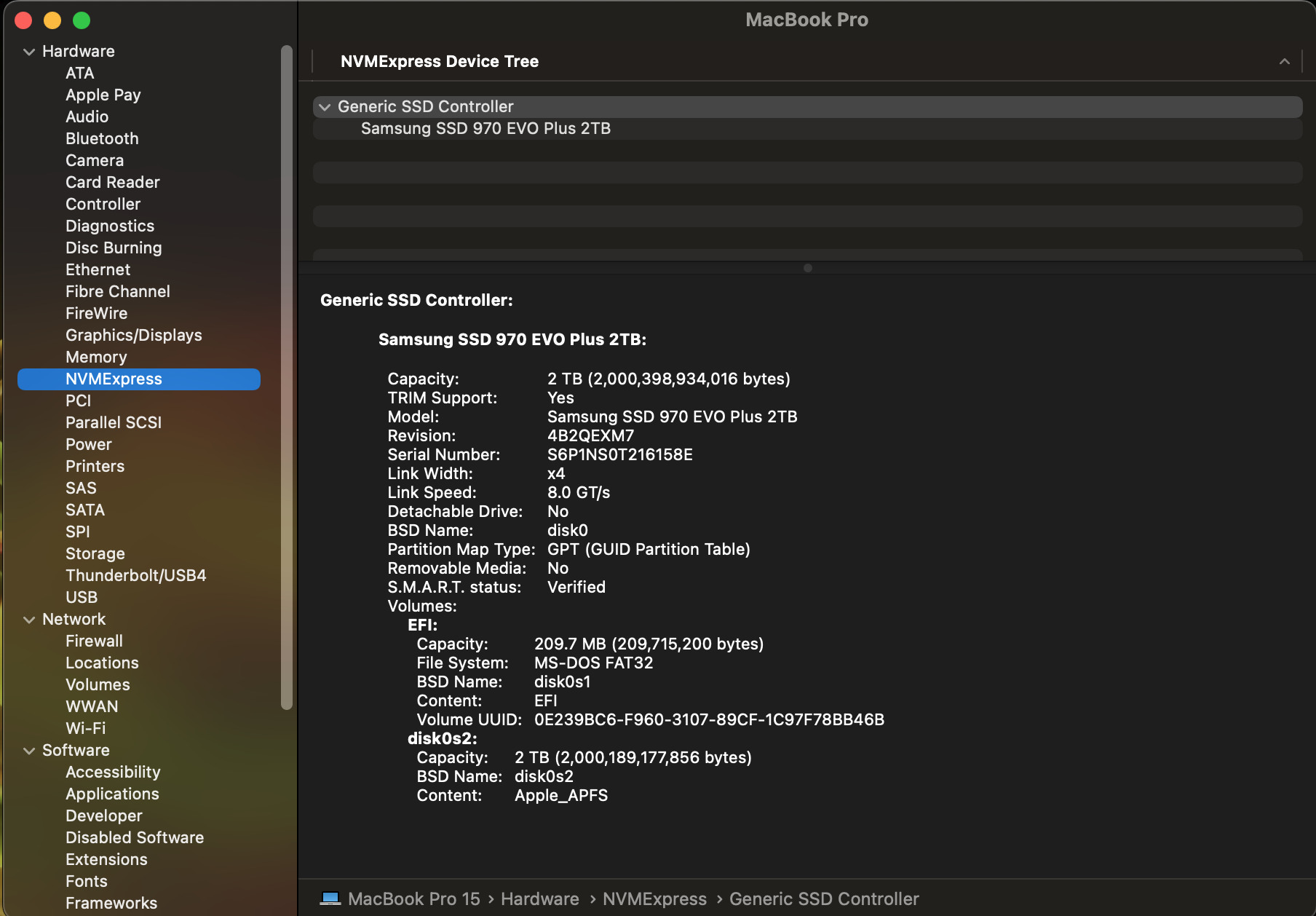Click the serial number value S6P1NS0T216158E

pyautogui.click(x=620, y=455)
